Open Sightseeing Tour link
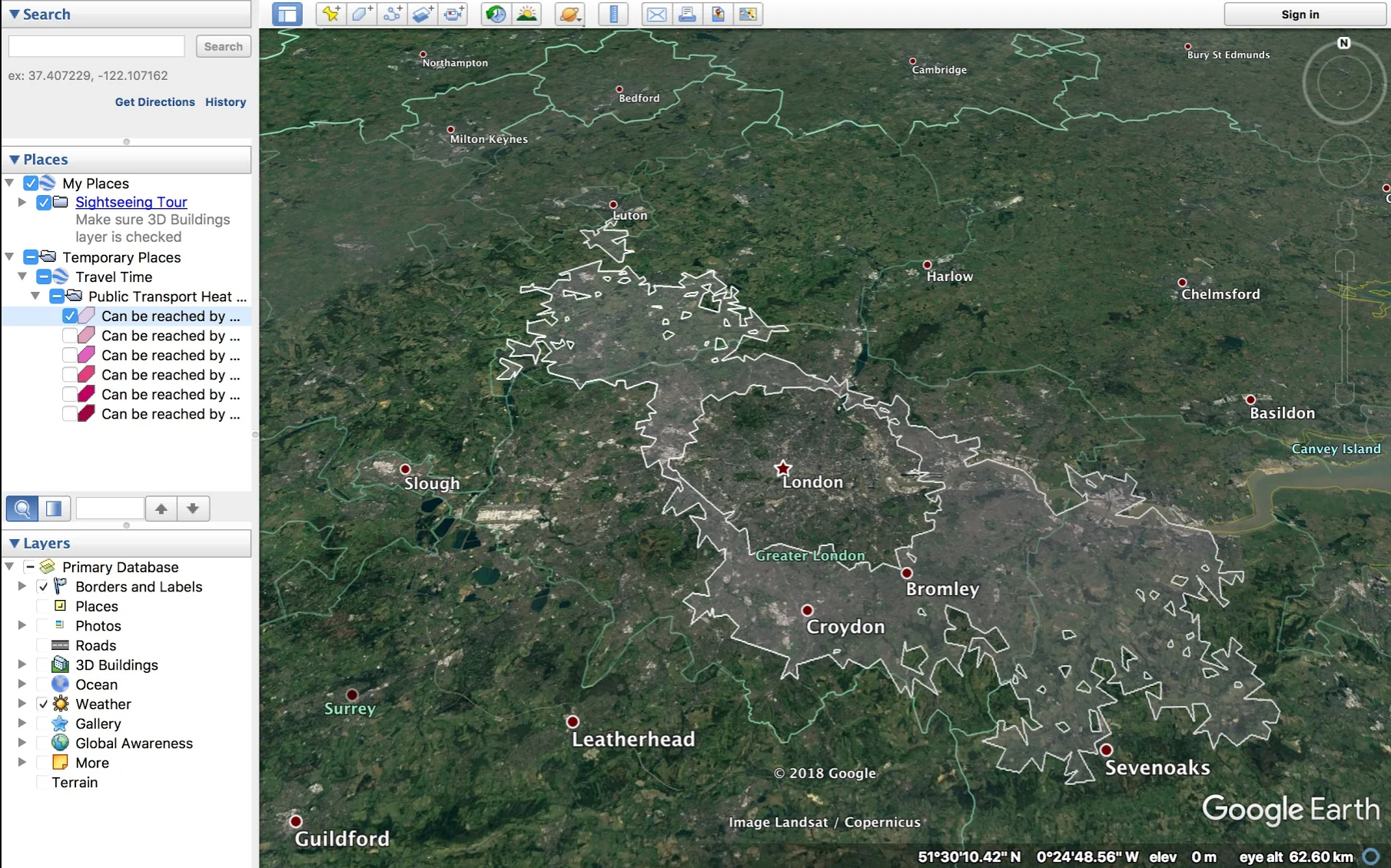This screenshot has width=1391, height=868. tap(131, 202)
